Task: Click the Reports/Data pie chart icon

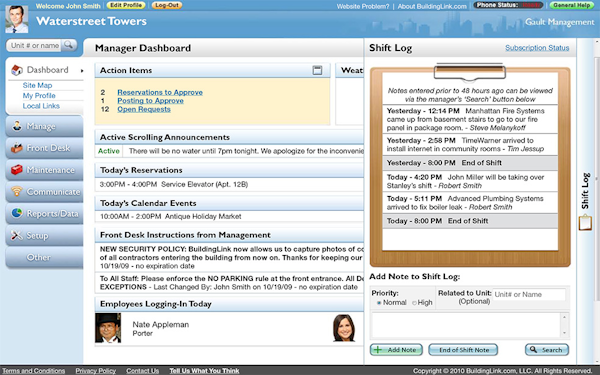Action: point(16,213)
